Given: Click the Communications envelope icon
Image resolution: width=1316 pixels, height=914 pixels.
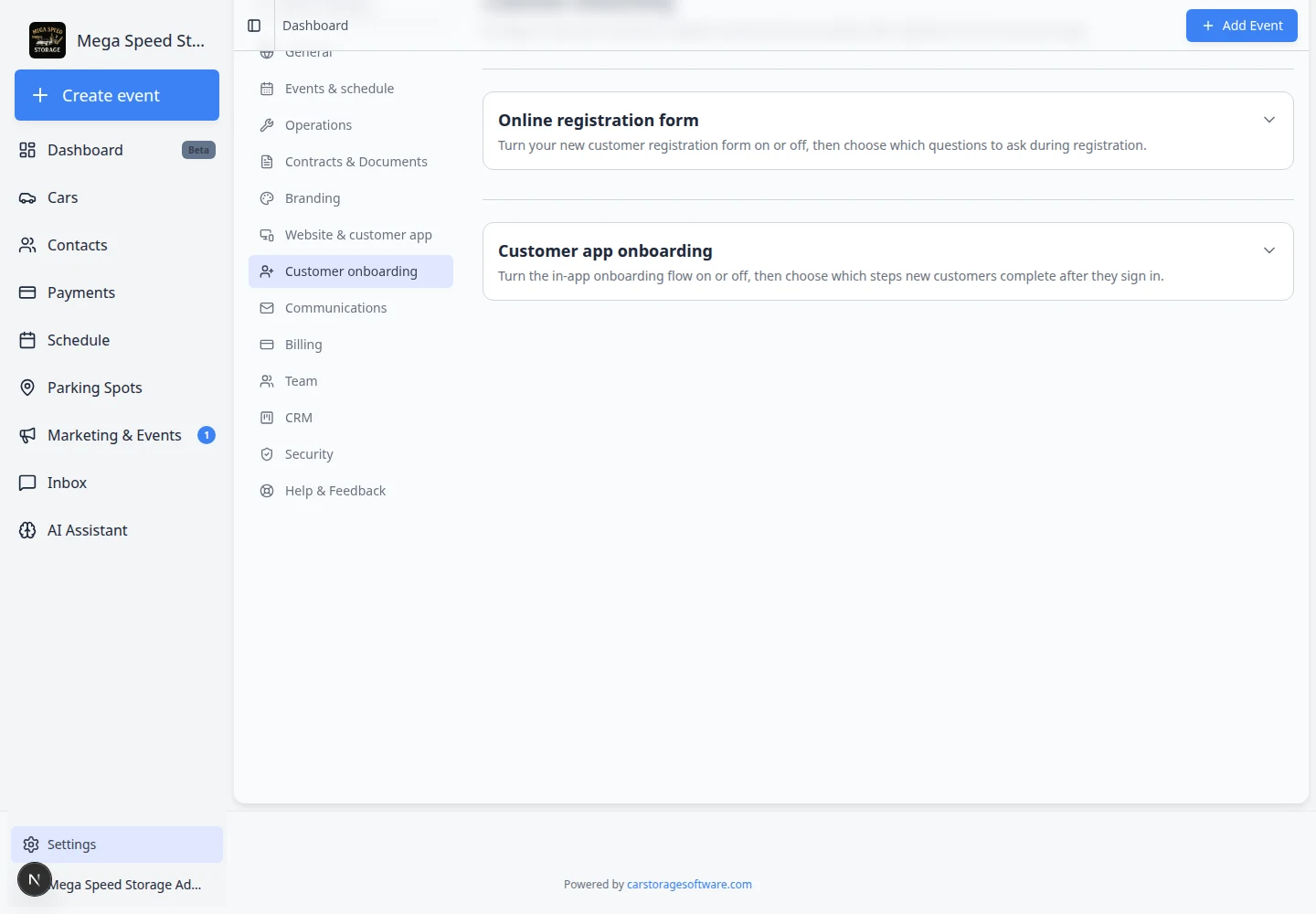Looking at the screenshot, I should (267, 308).
